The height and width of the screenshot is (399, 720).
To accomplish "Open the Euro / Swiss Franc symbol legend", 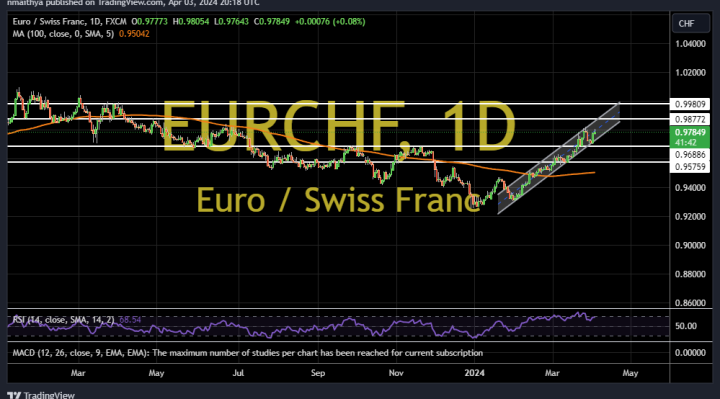I will 69,22.
